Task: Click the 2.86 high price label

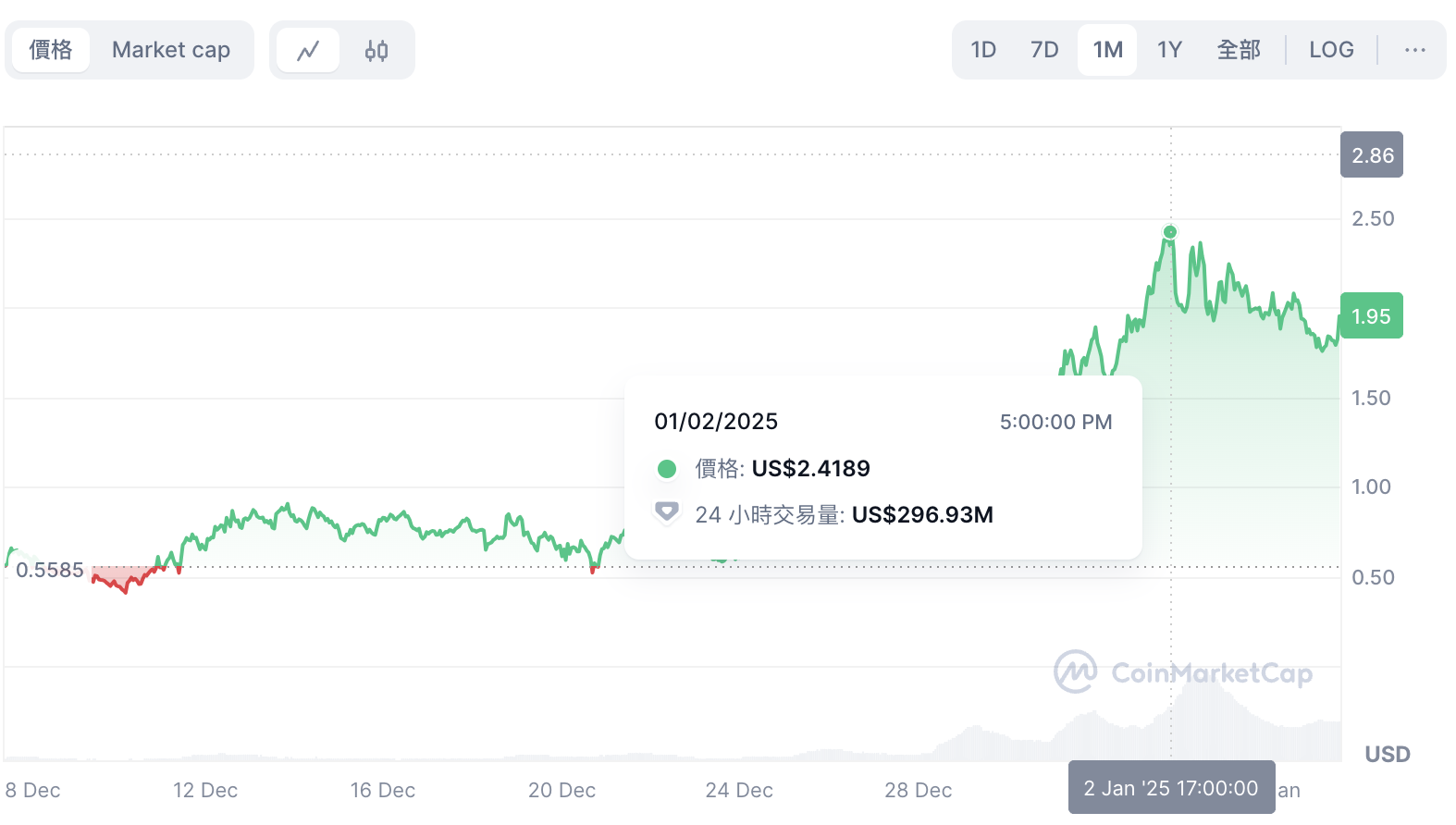Action: tap(1372, 155)
